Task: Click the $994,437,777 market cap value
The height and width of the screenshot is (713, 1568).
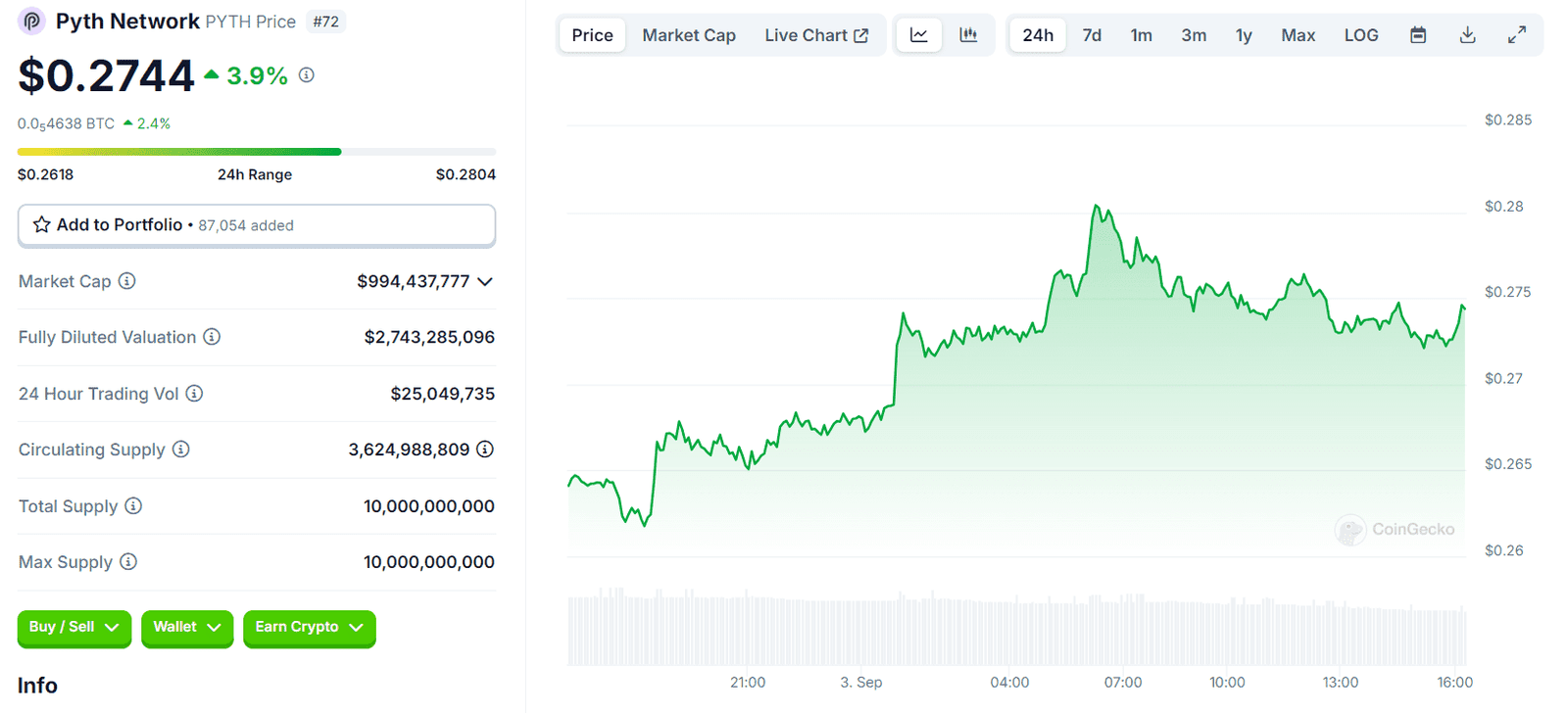Action: click(414, 281)
